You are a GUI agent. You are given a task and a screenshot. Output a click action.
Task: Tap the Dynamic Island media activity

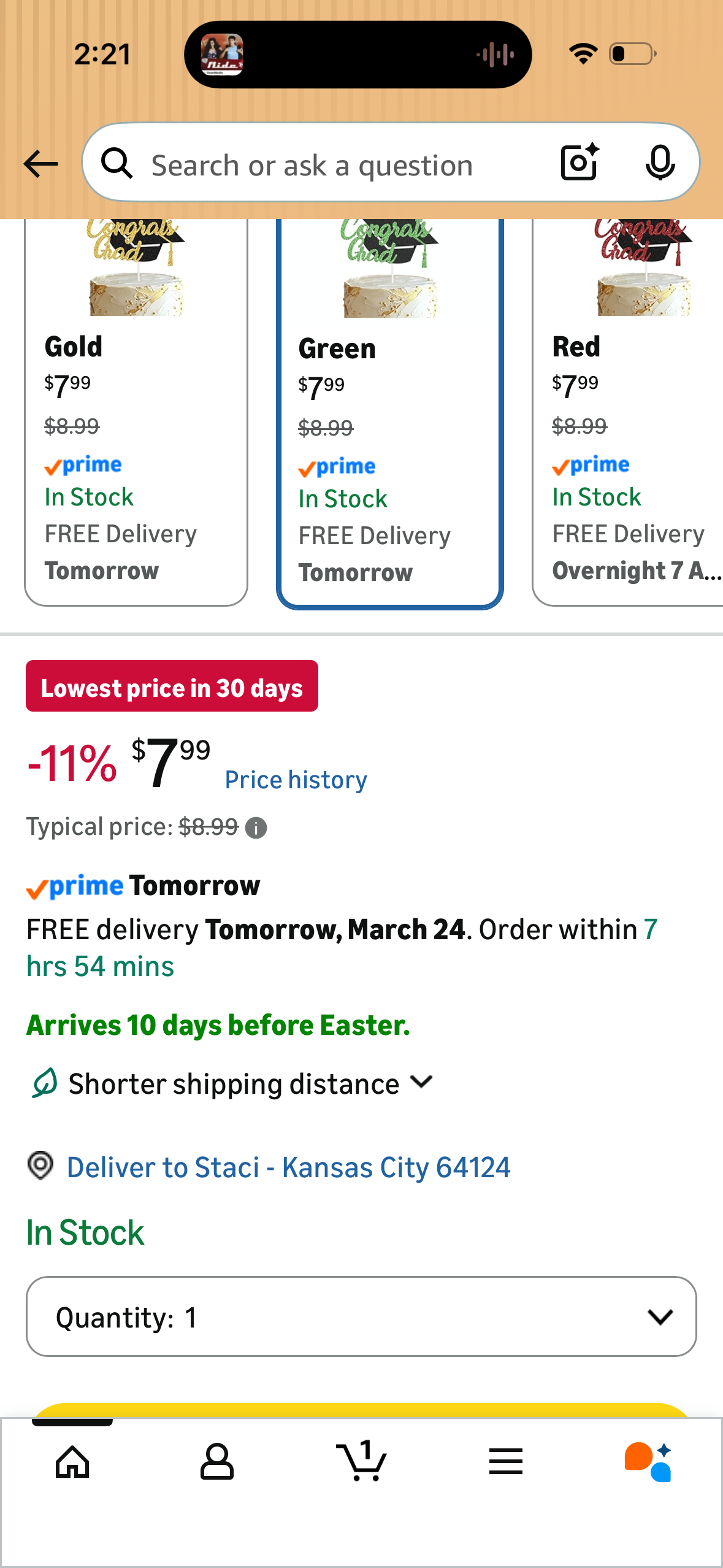click(x=358, y=55)
